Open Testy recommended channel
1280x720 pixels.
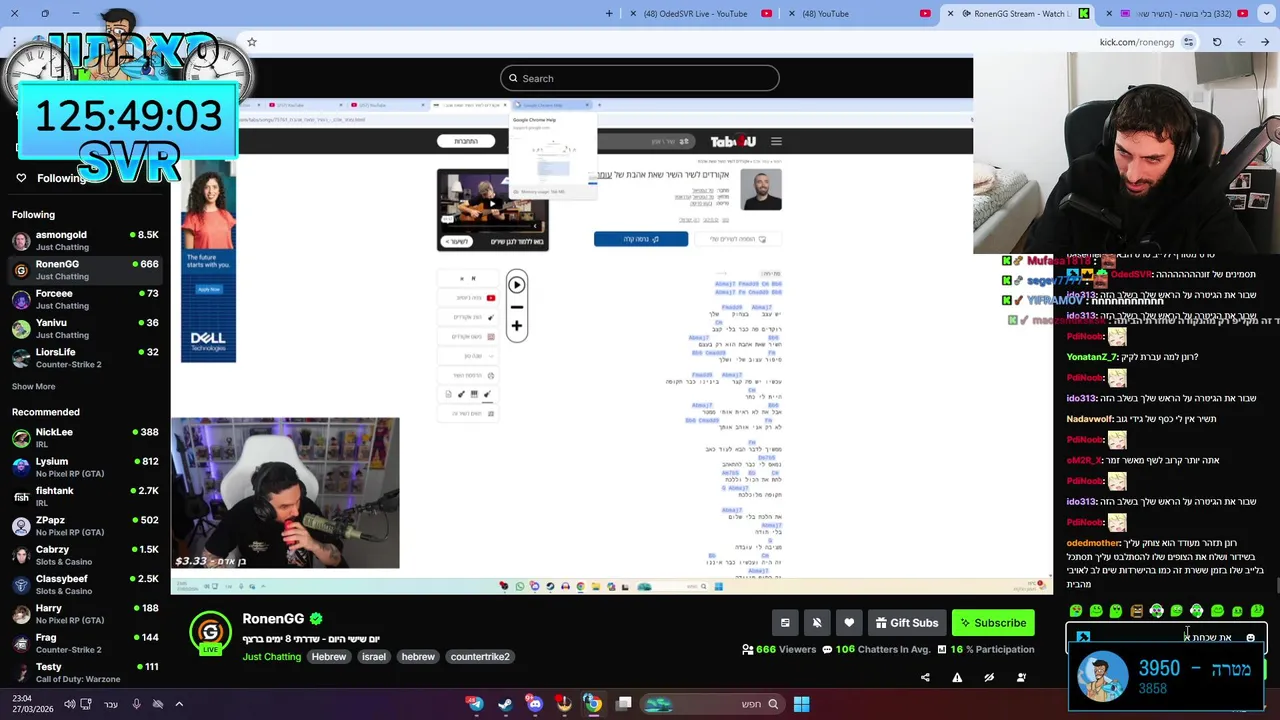tap(85, 671)
